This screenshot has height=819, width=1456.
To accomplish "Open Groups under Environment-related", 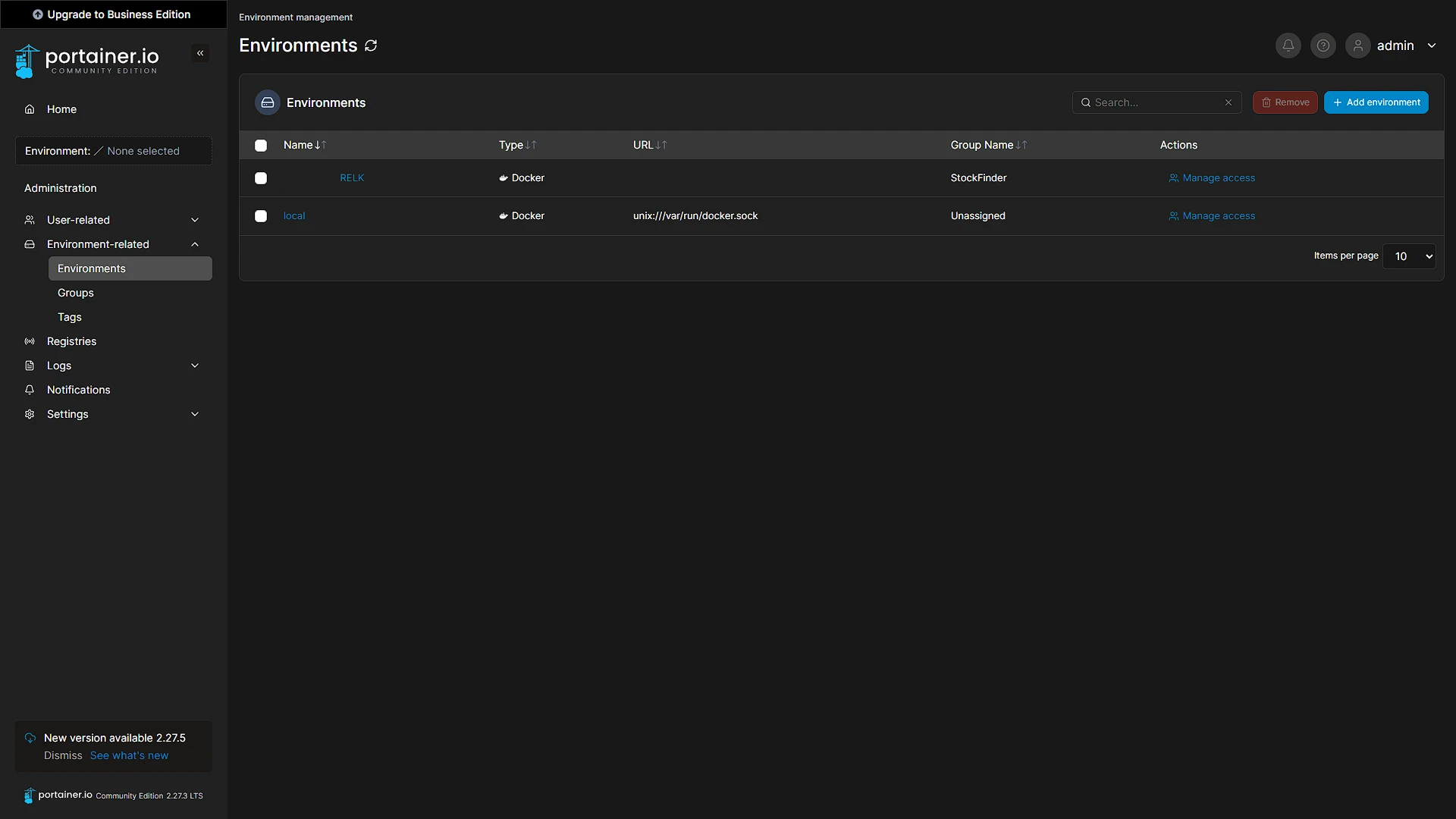I will [x=130, y=293].
